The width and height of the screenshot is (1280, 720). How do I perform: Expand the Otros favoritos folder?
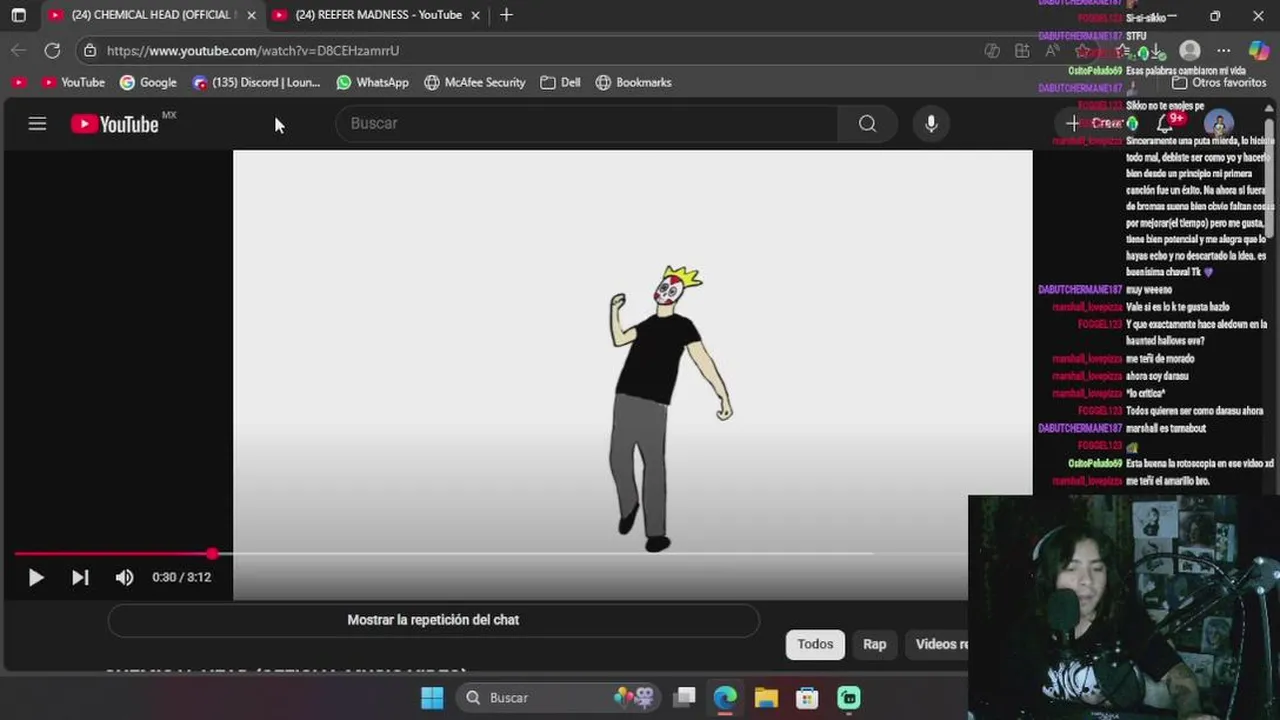1219,83
